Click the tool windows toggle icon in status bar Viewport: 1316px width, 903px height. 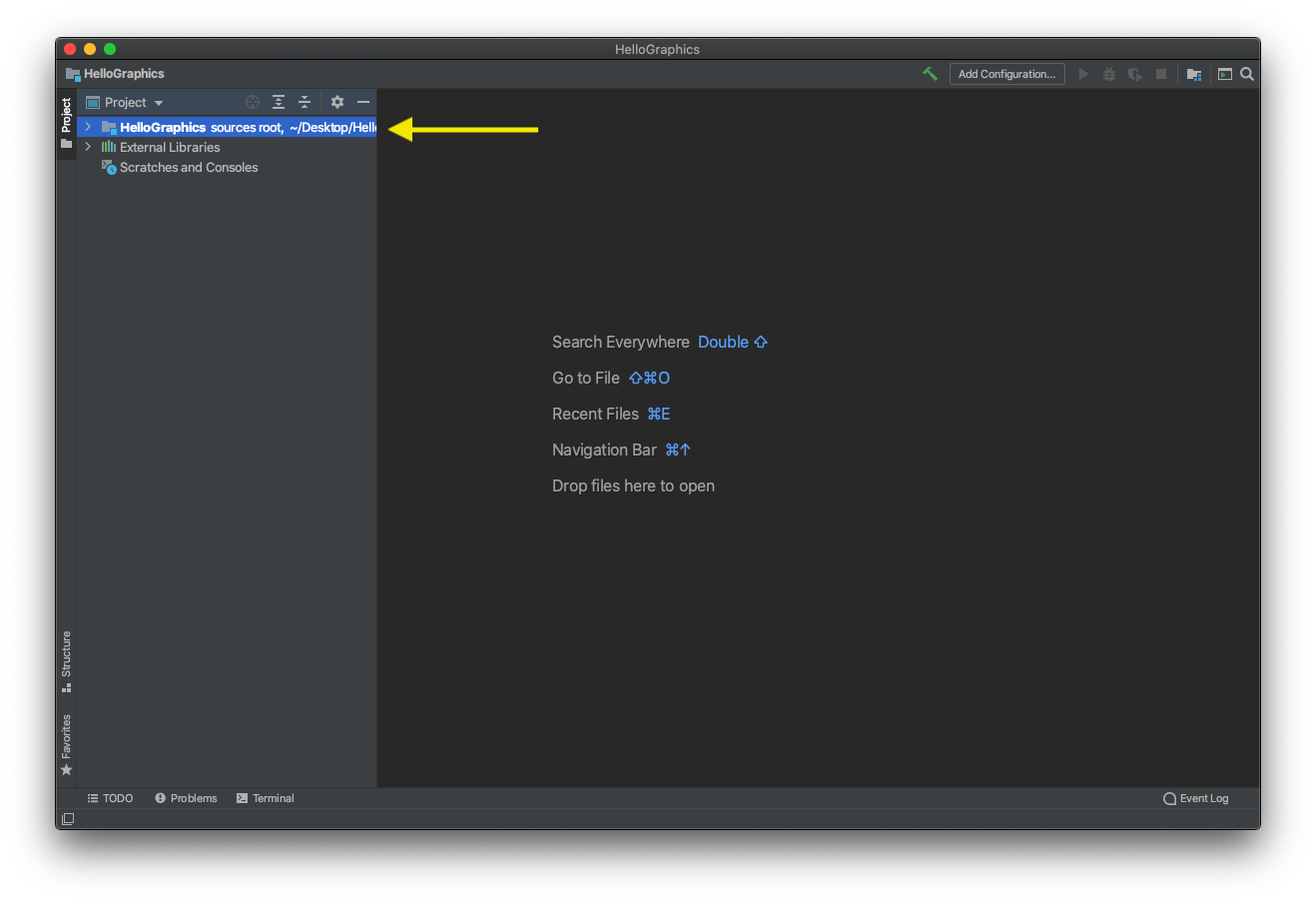pos(67,819)
